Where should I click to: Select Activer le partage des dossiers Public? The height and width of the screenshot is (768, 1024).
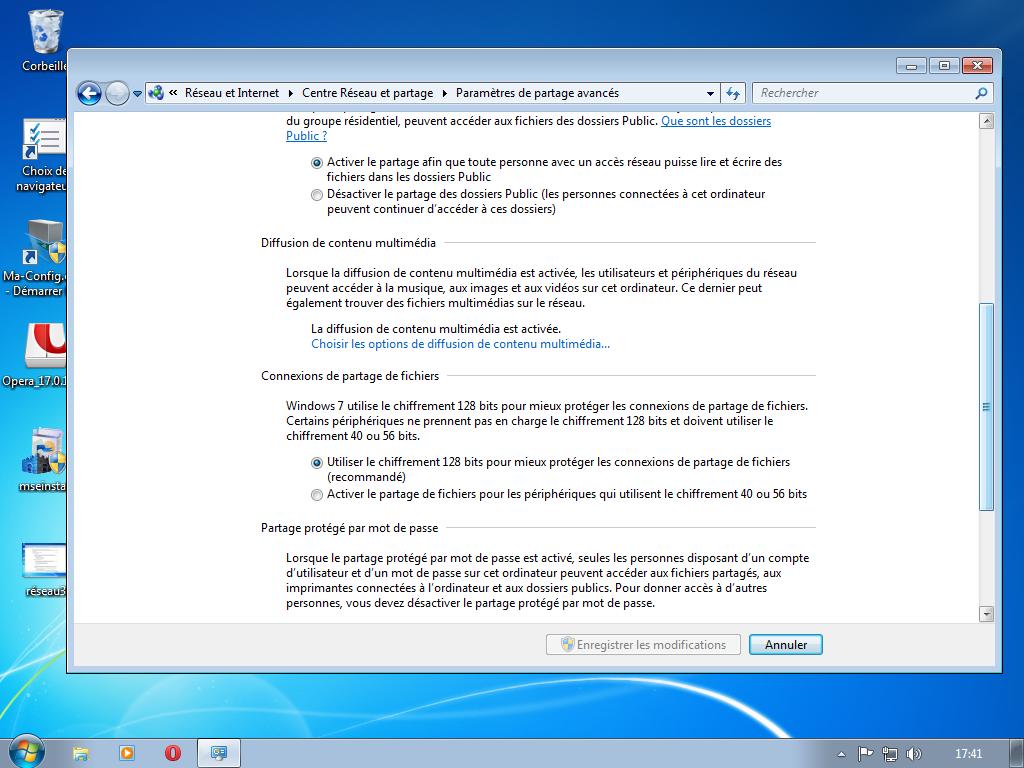[317, 163]
